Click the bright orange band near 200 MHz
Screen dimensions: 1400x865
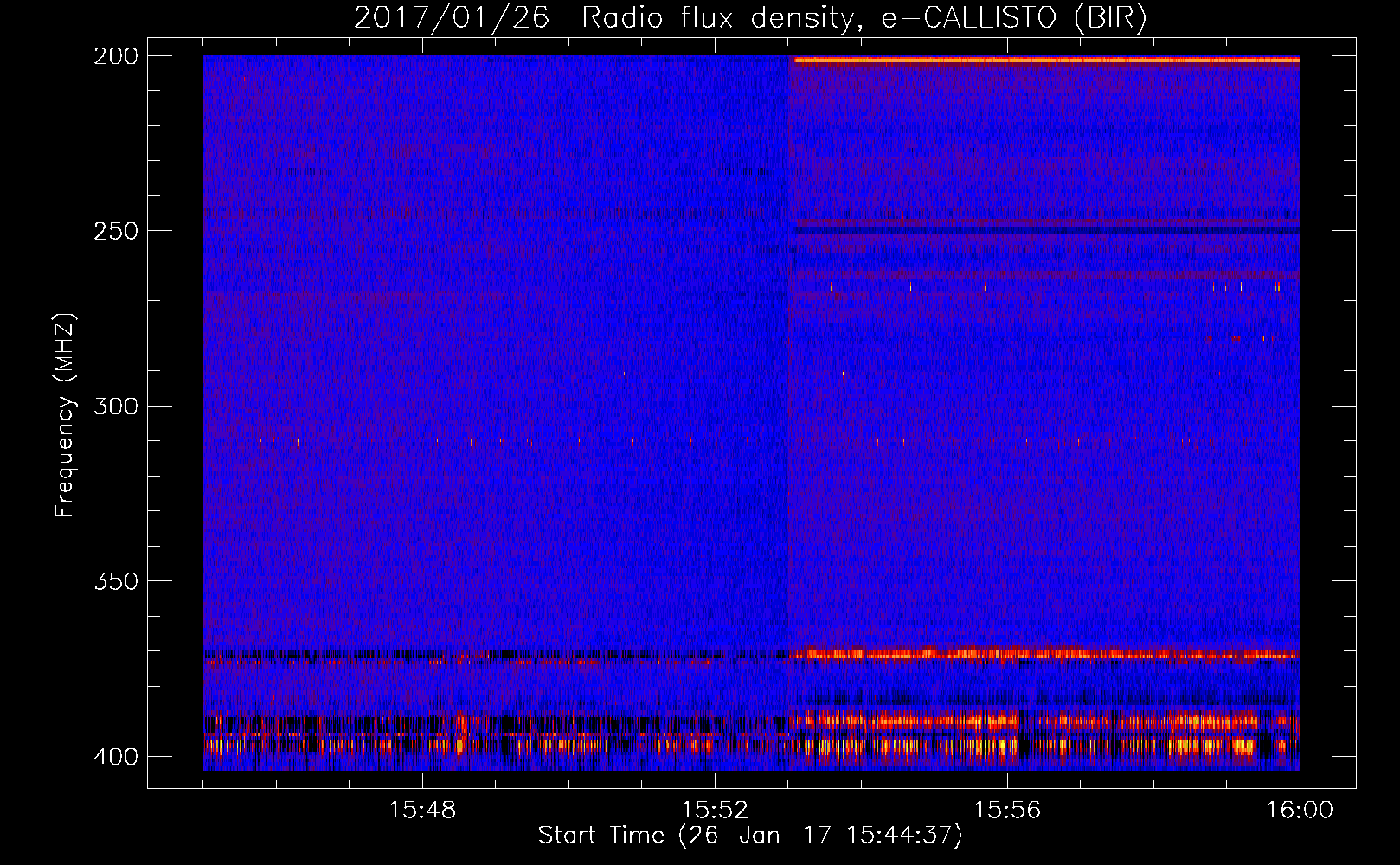pos(1046,60)
